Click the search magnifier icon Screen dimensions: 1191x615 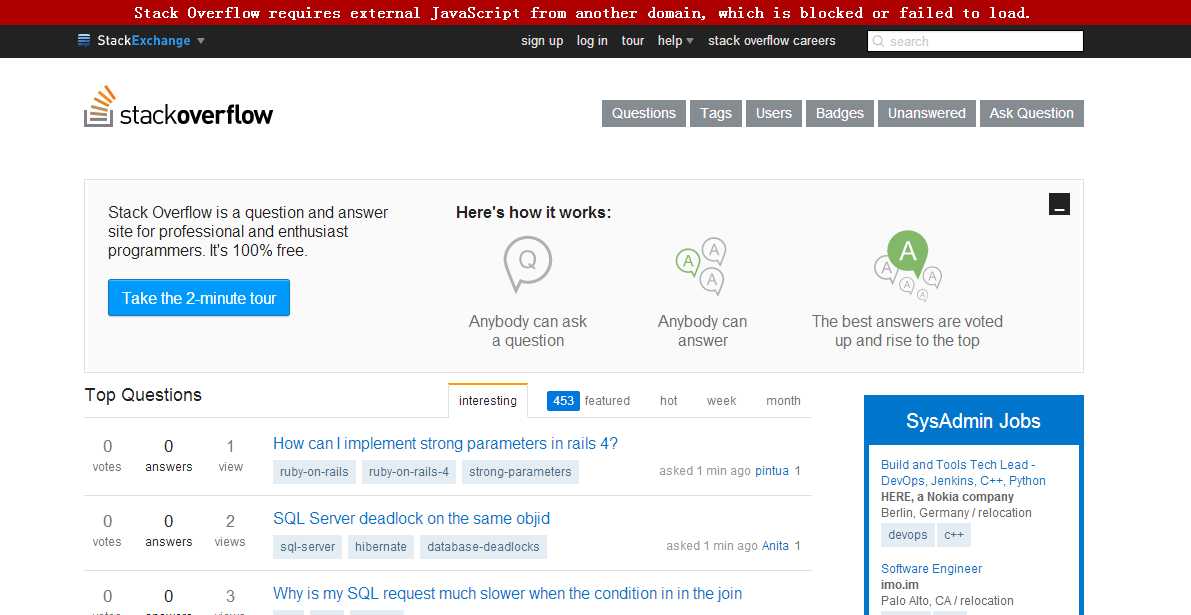pos(878,41)
